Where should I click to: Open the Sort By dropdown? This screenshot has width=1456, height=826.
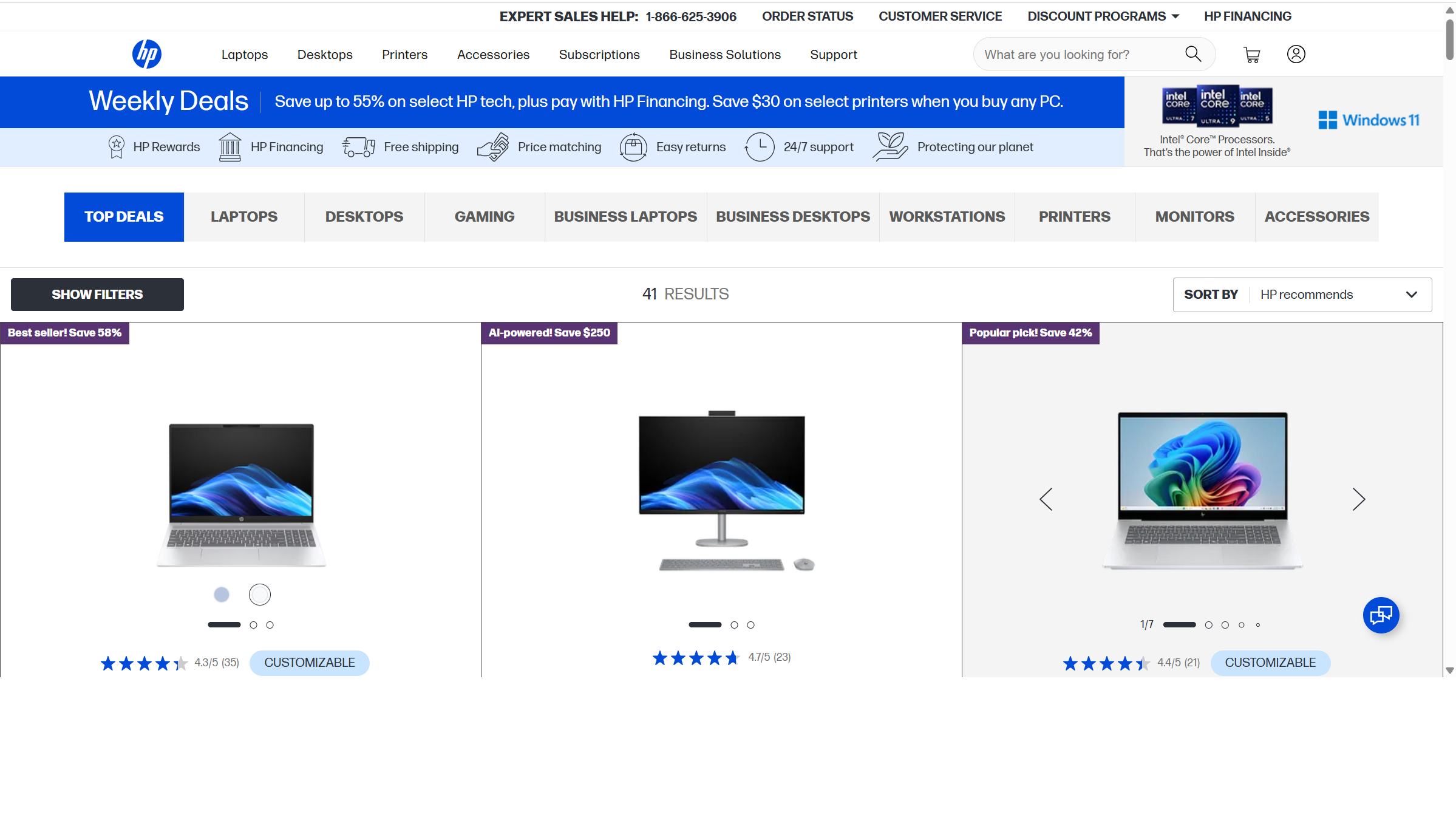1302,295
